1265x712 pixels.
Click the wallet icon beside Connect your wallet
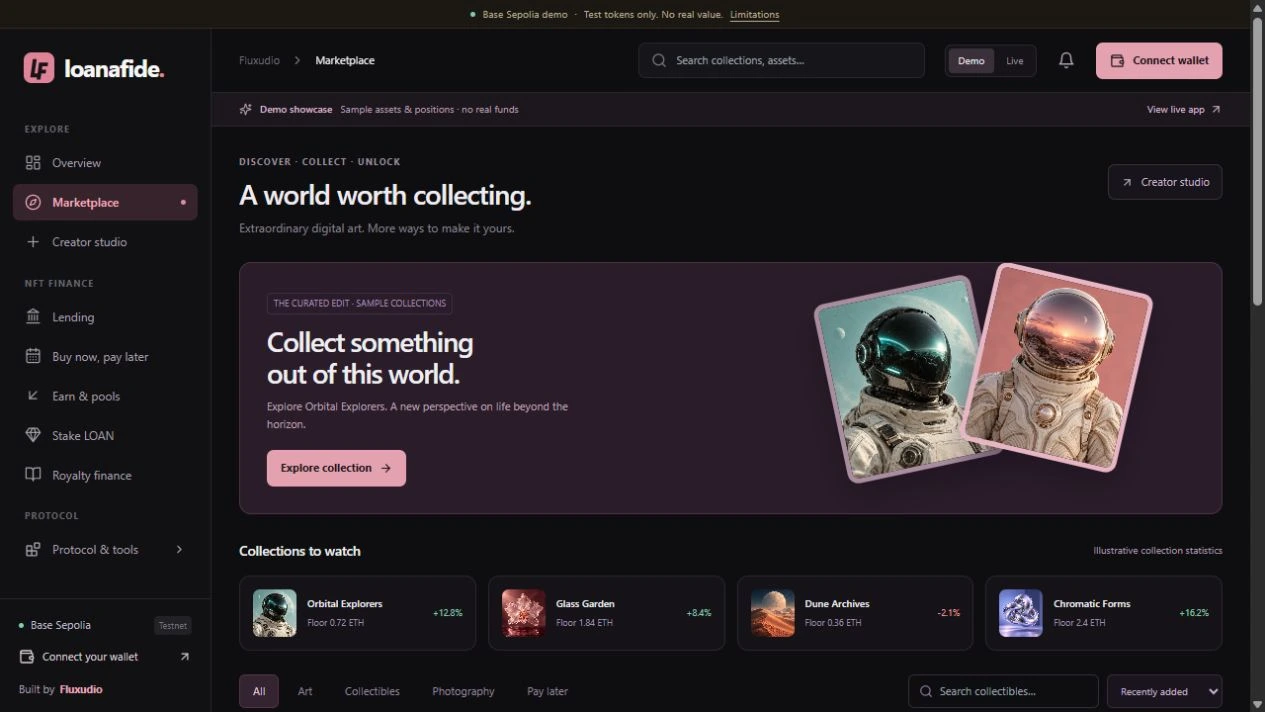click(27, 657)
